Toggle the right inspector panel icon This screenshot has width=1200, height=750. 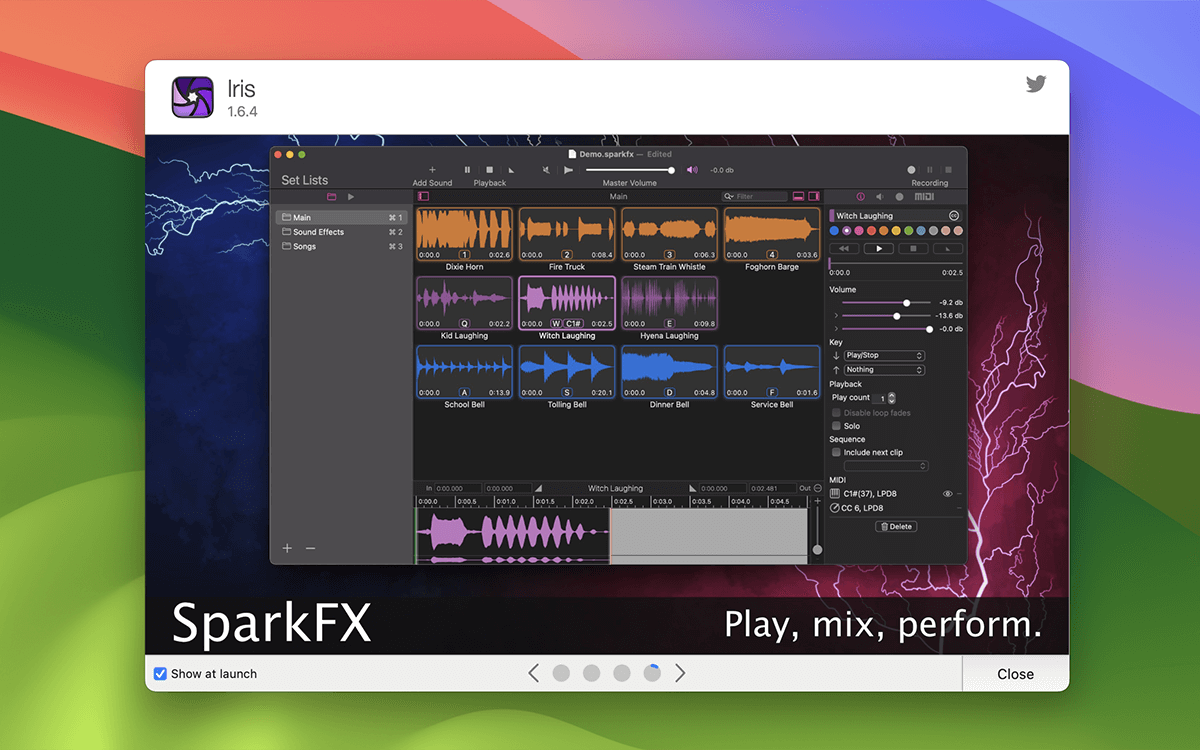[814, 197]
